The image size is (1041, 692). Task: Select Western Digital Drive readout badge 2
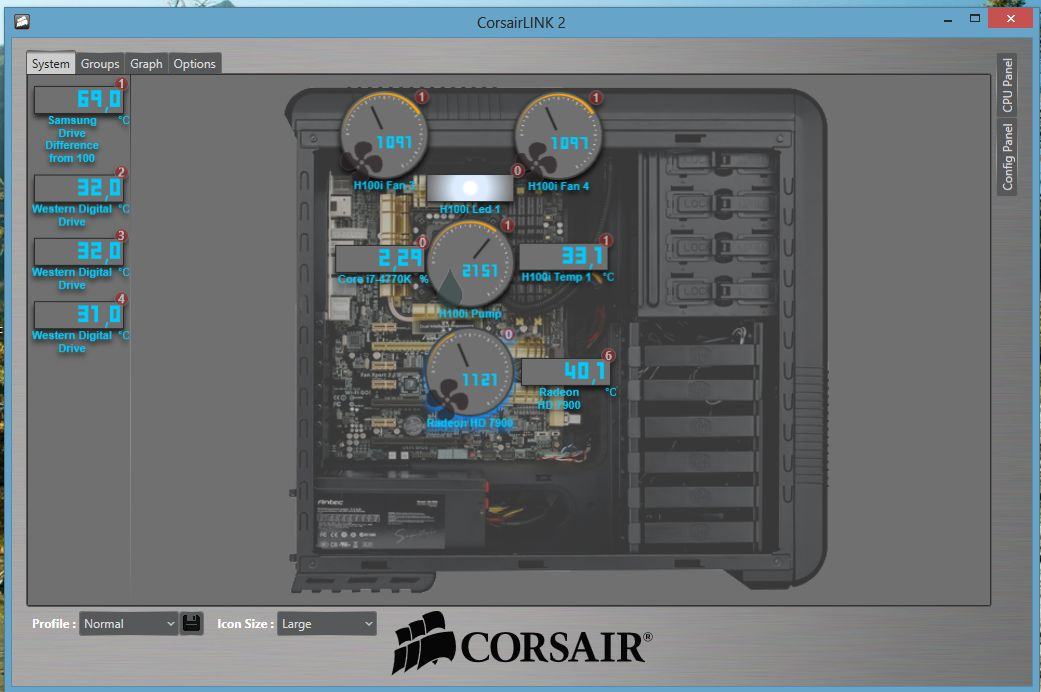78,188
